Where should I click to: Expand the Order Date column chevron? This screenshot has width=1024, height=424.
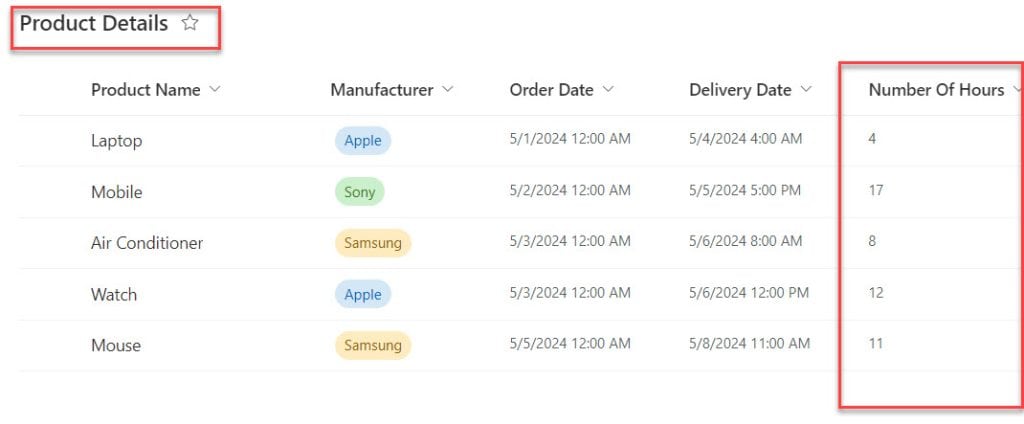click(x=608, y=90)
